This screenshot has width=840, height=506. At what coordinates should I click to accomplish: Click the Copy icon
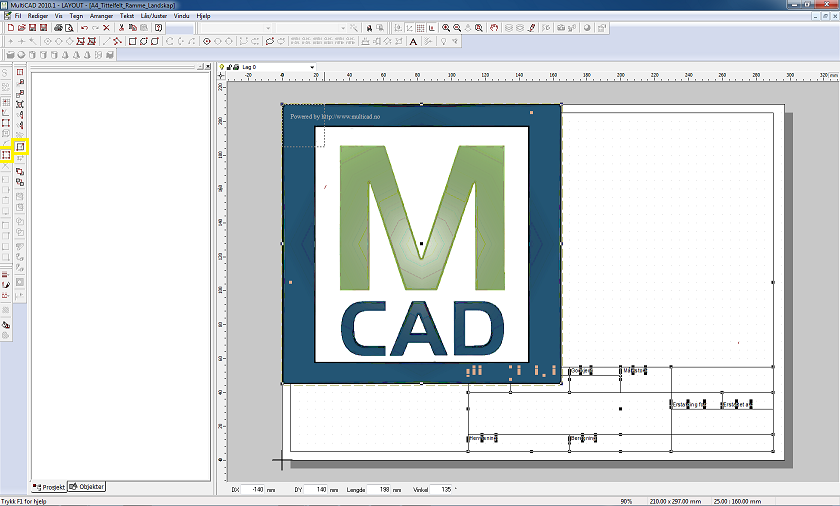coord(132,28)
